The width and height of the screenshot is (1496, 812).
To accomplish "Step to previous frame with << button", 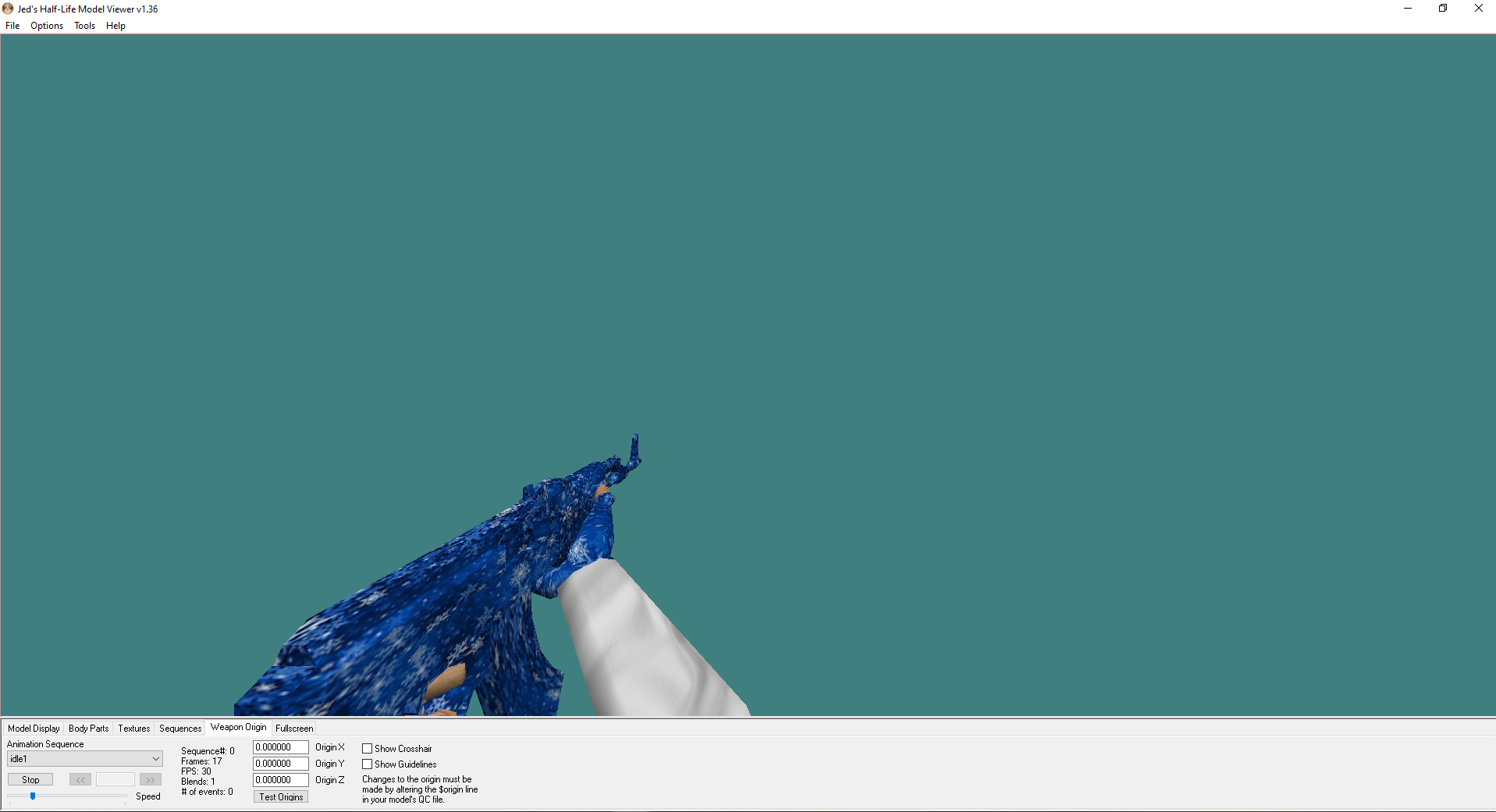I will tap(80, 780).
